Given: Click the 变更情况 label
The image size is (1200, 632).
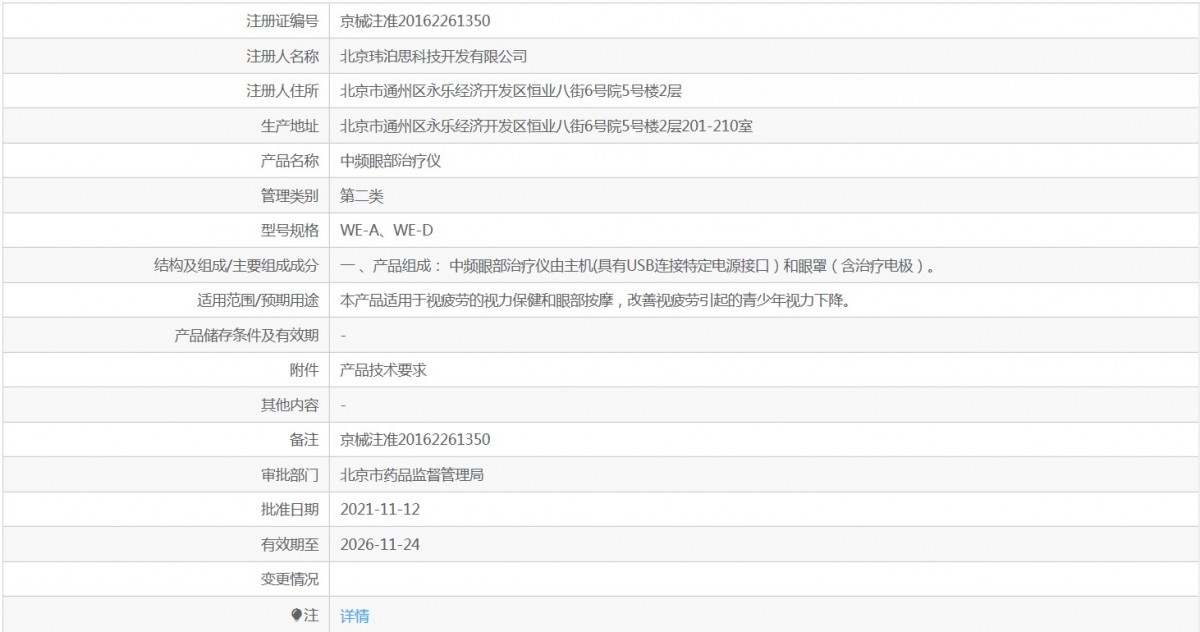Looking at the screenshot, I should point(289,580).
